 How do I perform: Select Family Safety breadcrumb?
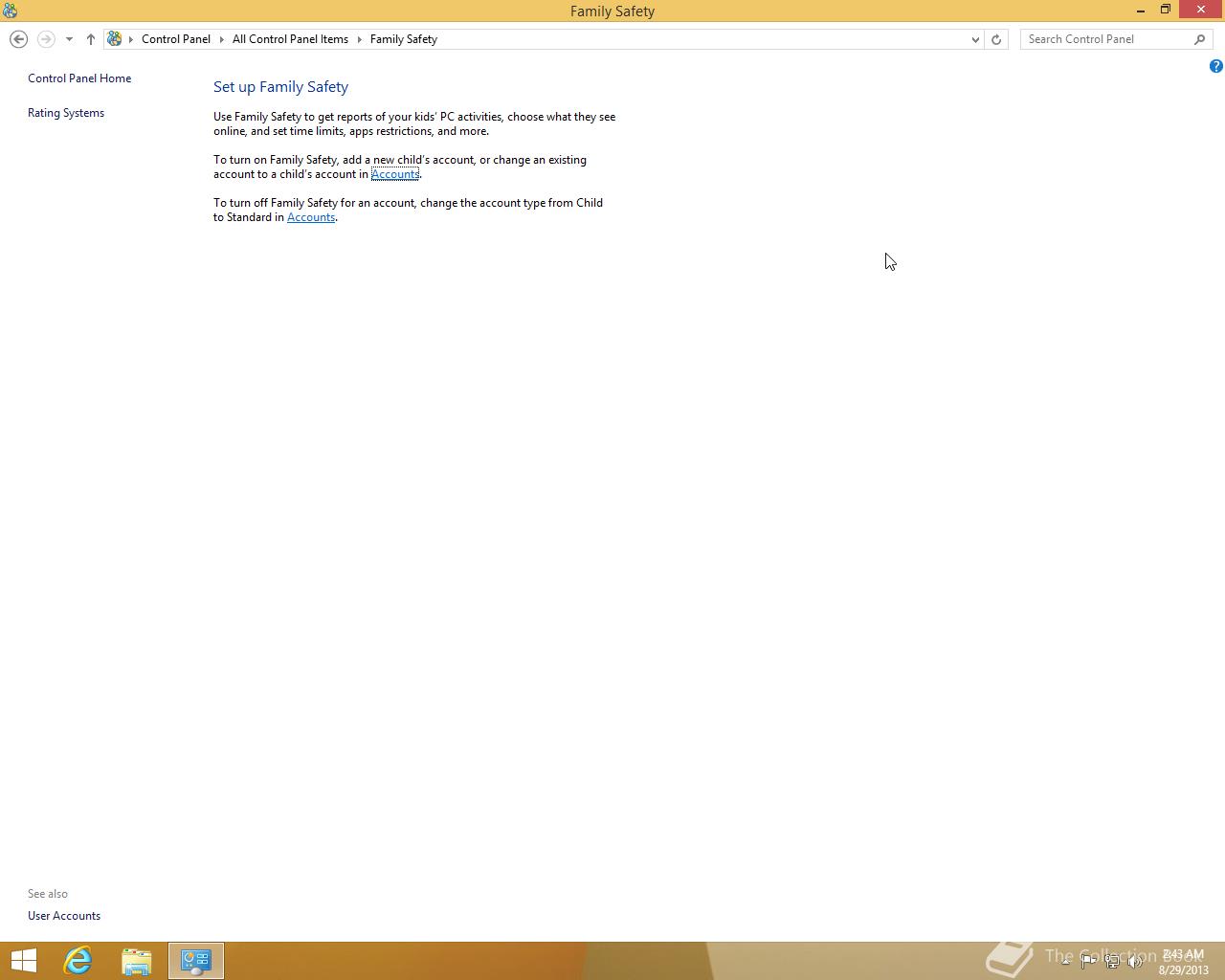point(404,39)
